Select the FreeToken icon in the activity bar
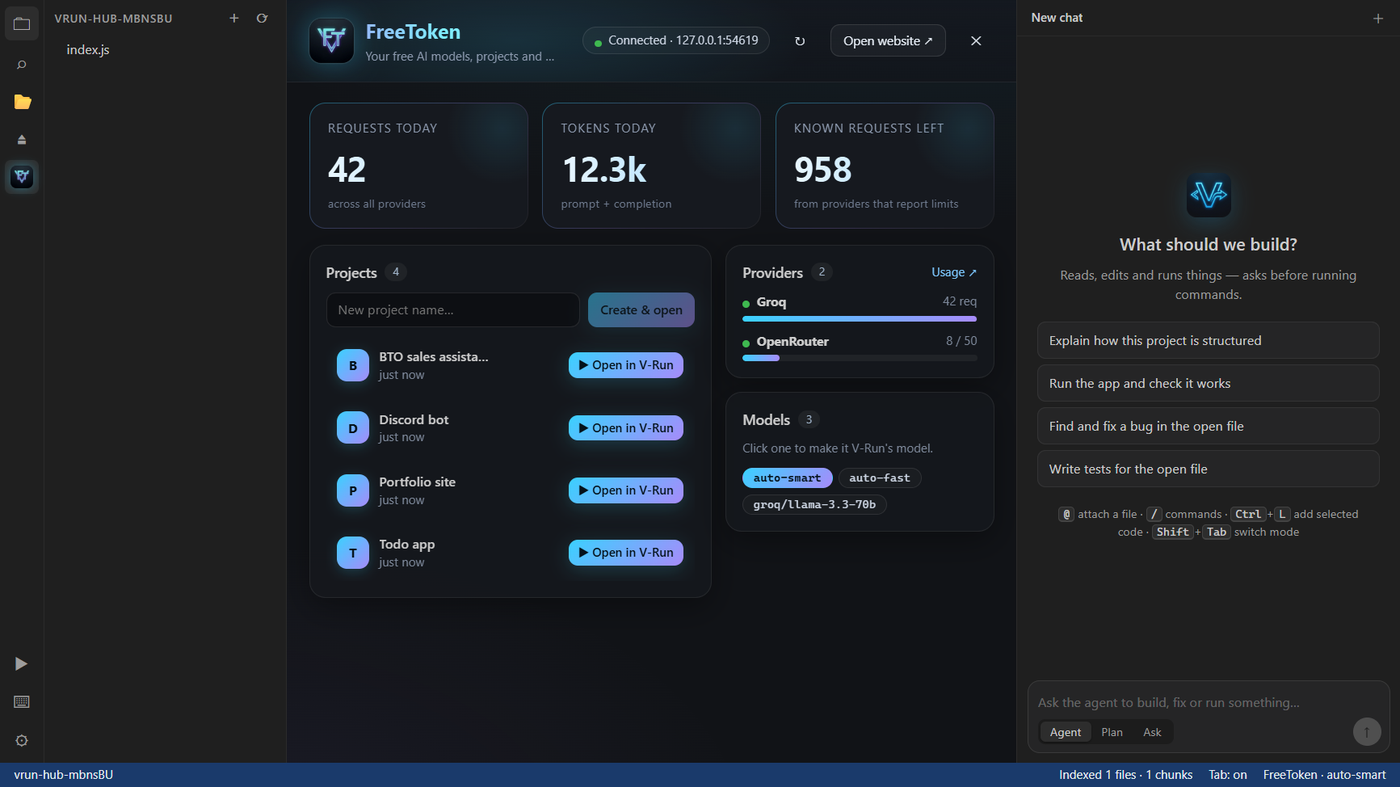Screen dimensions: 1400x787 tap(22, 177)
